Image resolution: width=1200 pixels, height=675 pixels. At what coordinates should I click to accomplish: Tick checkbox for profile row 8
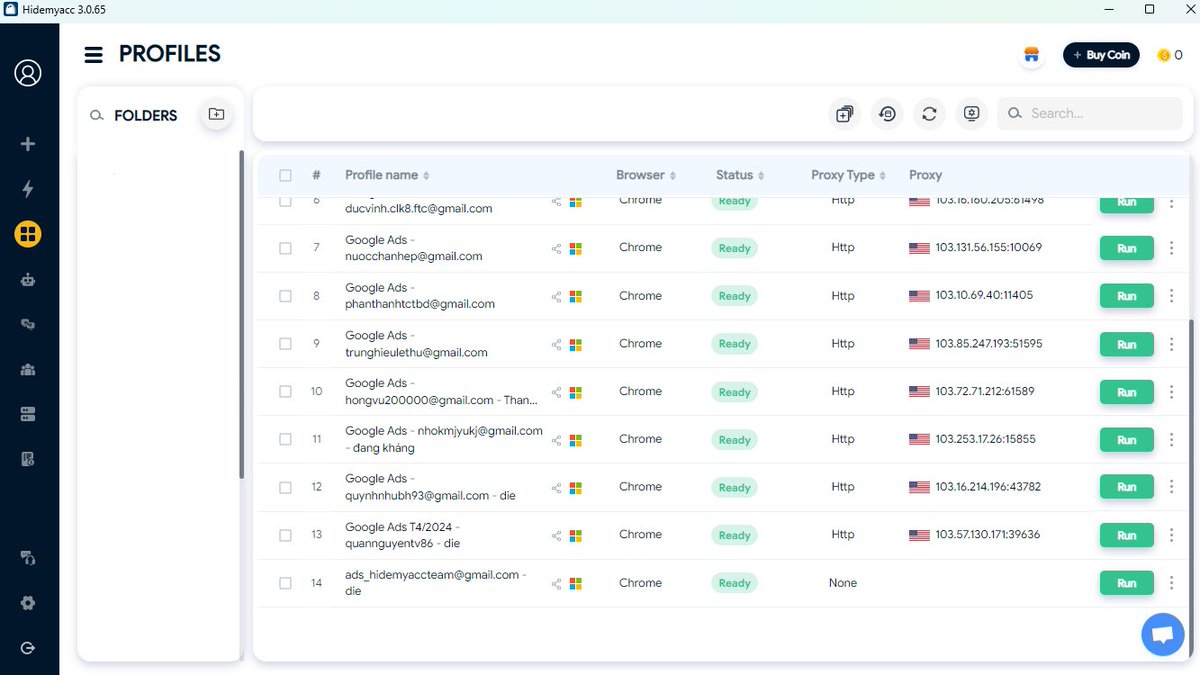285,296
